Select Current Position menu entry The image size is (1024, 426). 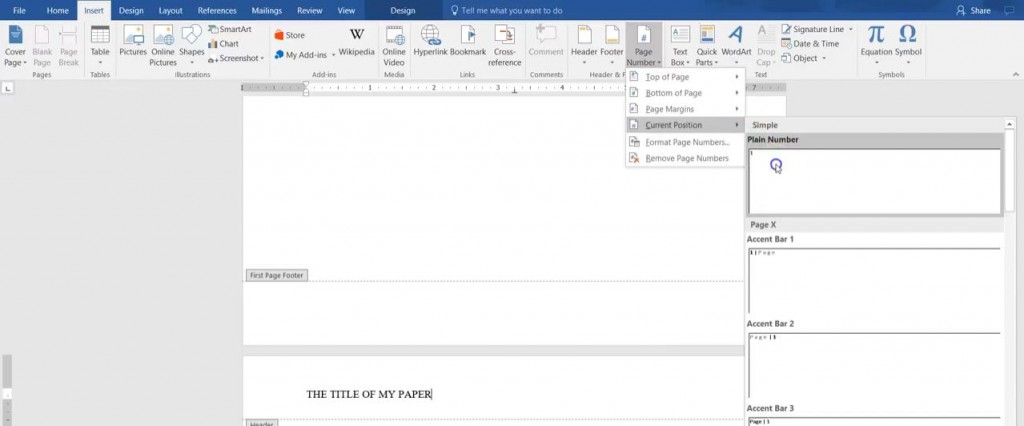click(x=685, y=125)
